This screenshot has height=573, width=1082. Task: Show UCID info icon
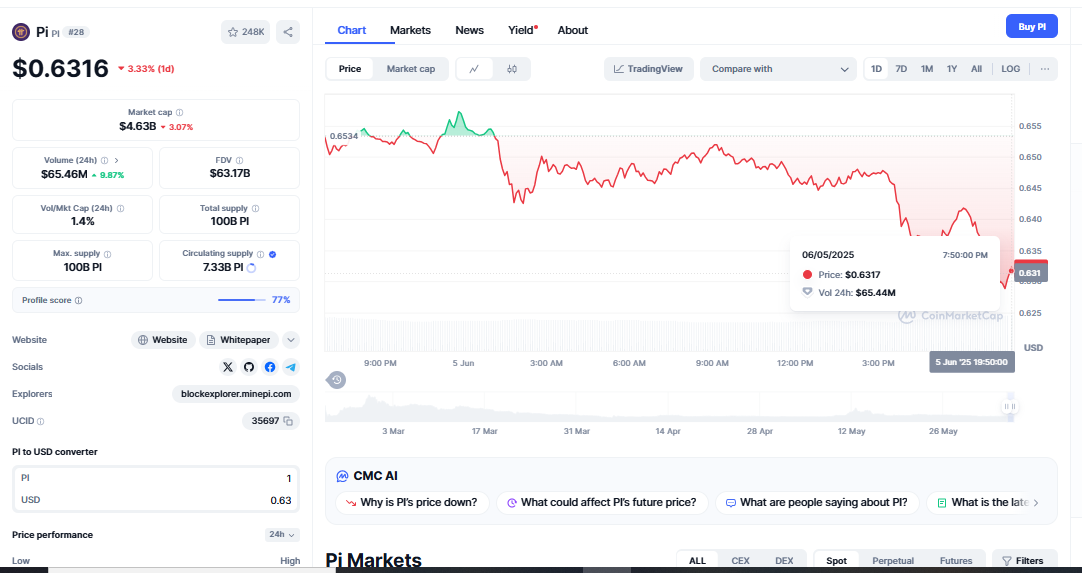tap(40, 421)
